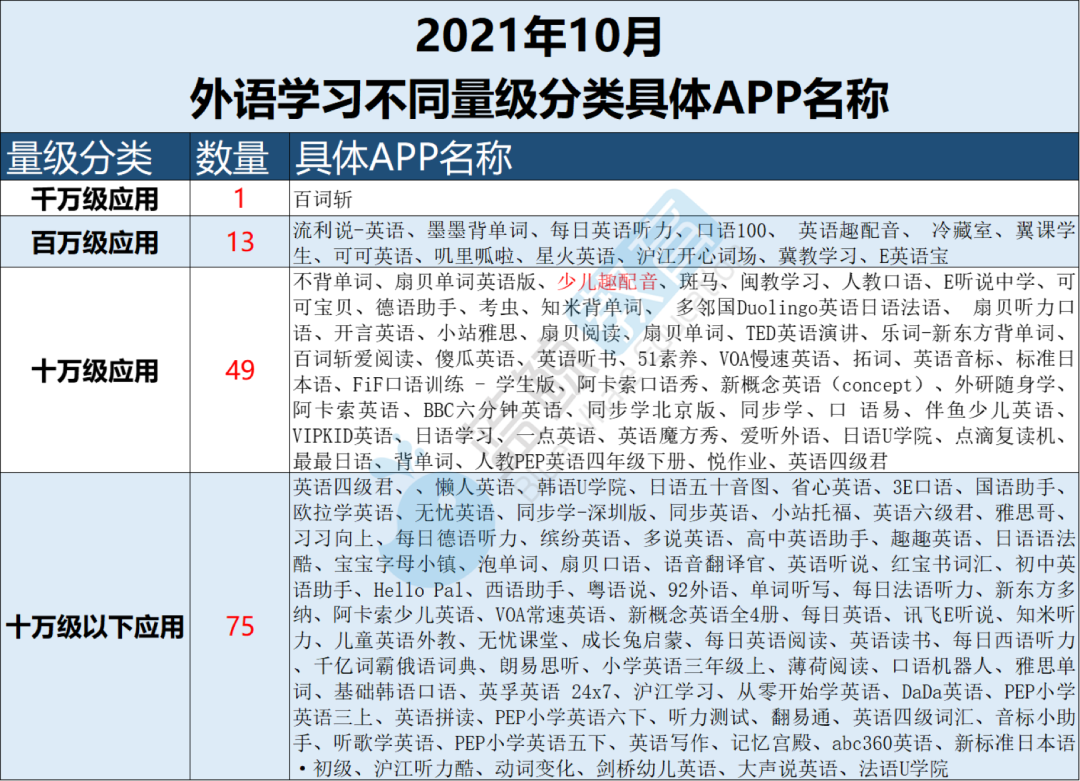Screen dimensions: 1080x781
Task: Click the app name "韩语U学院"
Action: (581, 488)
